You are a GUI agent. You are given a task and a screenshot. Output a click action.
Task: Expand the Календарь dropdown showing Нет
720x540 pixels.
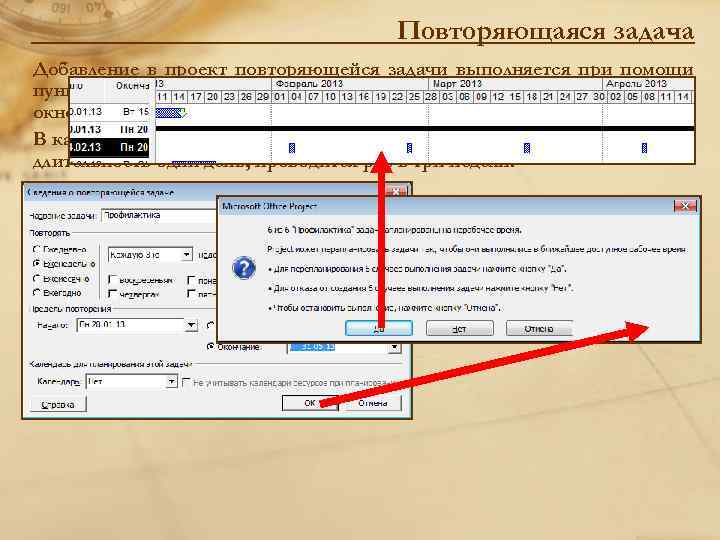point(171,382)
